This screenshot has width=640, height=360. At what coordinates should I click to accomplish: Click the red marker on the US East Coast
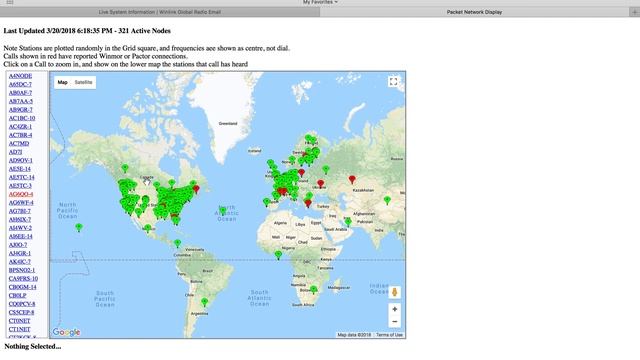click(196, 189)
